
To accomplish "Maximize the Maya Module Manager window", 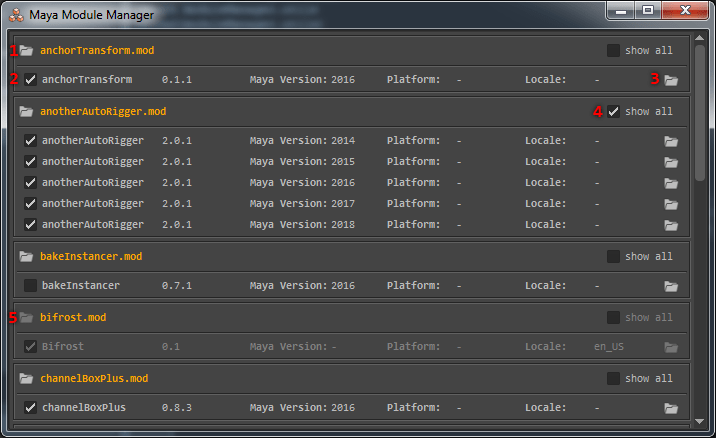I will [648, 11].
